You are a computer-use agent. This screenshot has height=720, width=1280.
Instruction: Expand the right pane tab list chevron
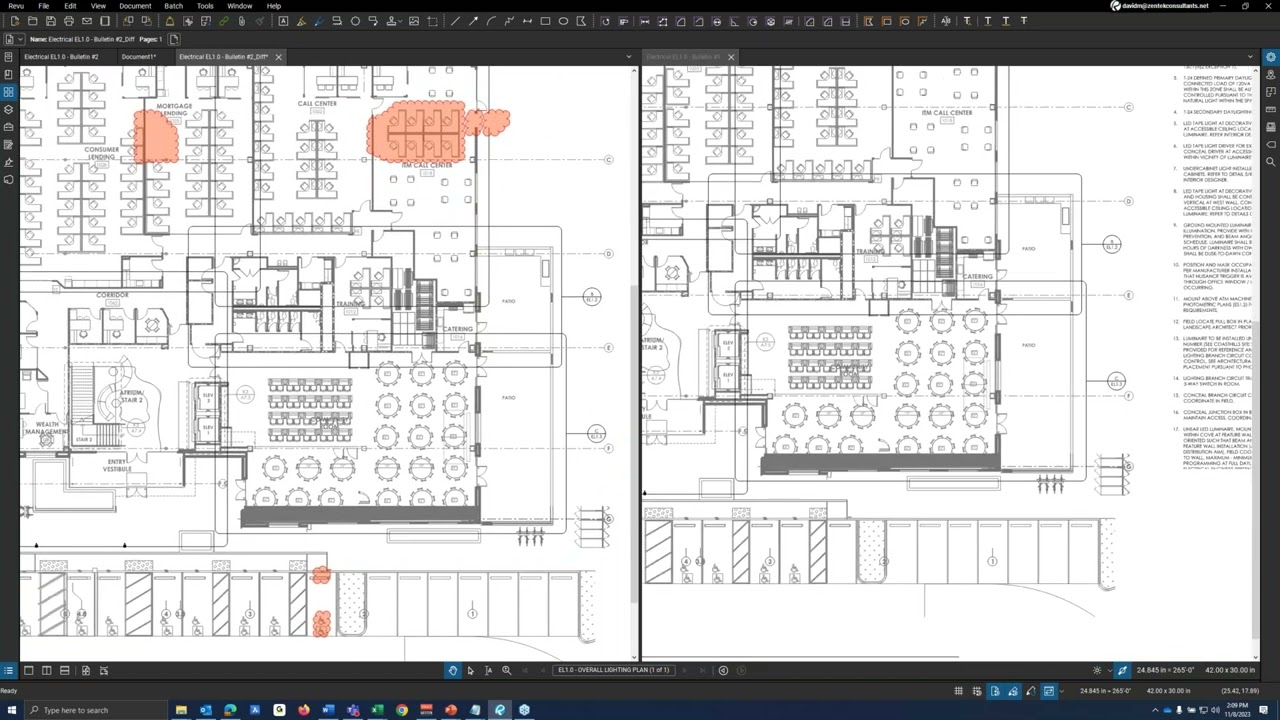coord(1251,57)
